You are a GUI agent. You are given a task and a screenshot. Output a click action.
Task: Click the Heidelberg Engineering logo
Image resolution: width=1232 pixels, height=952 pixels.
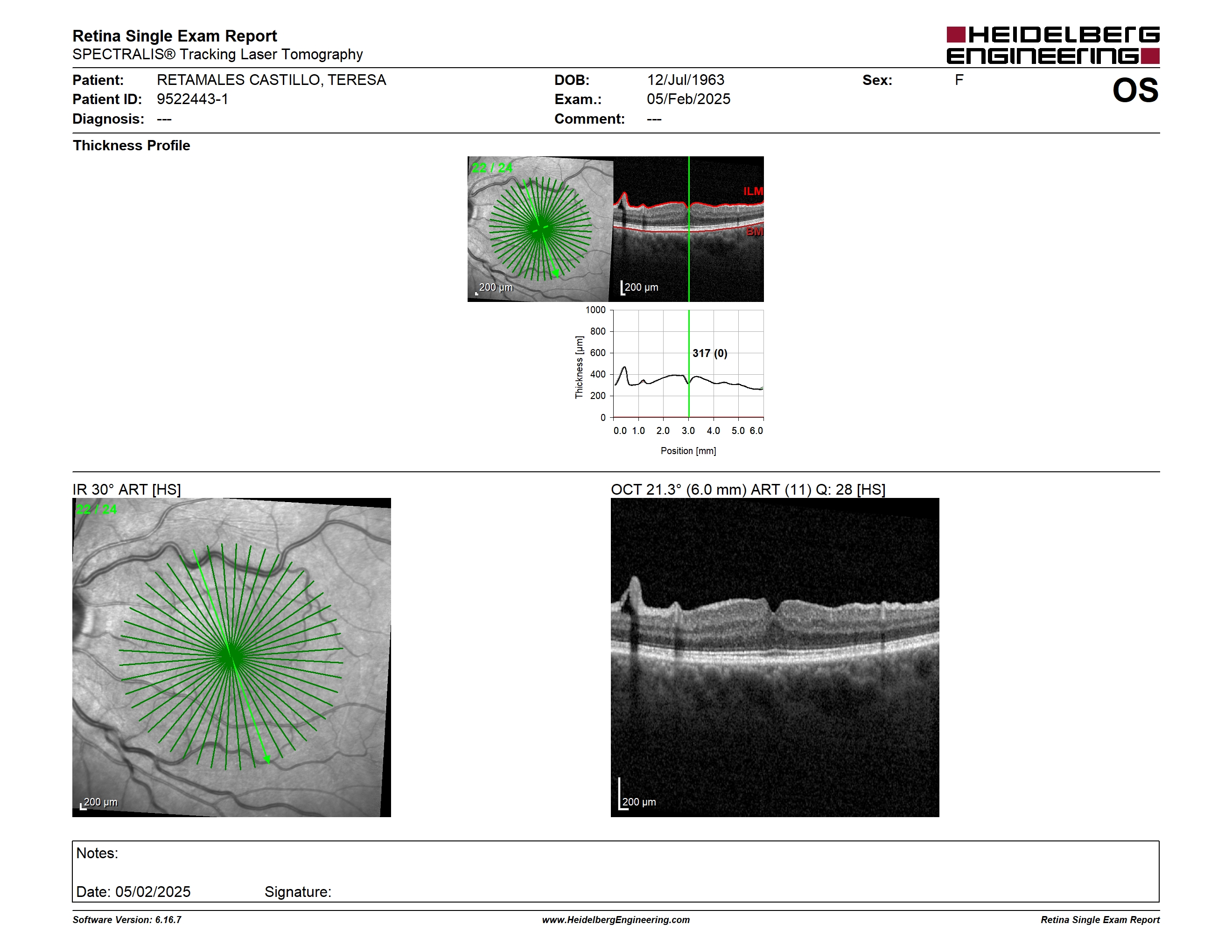pos(1053,45)
